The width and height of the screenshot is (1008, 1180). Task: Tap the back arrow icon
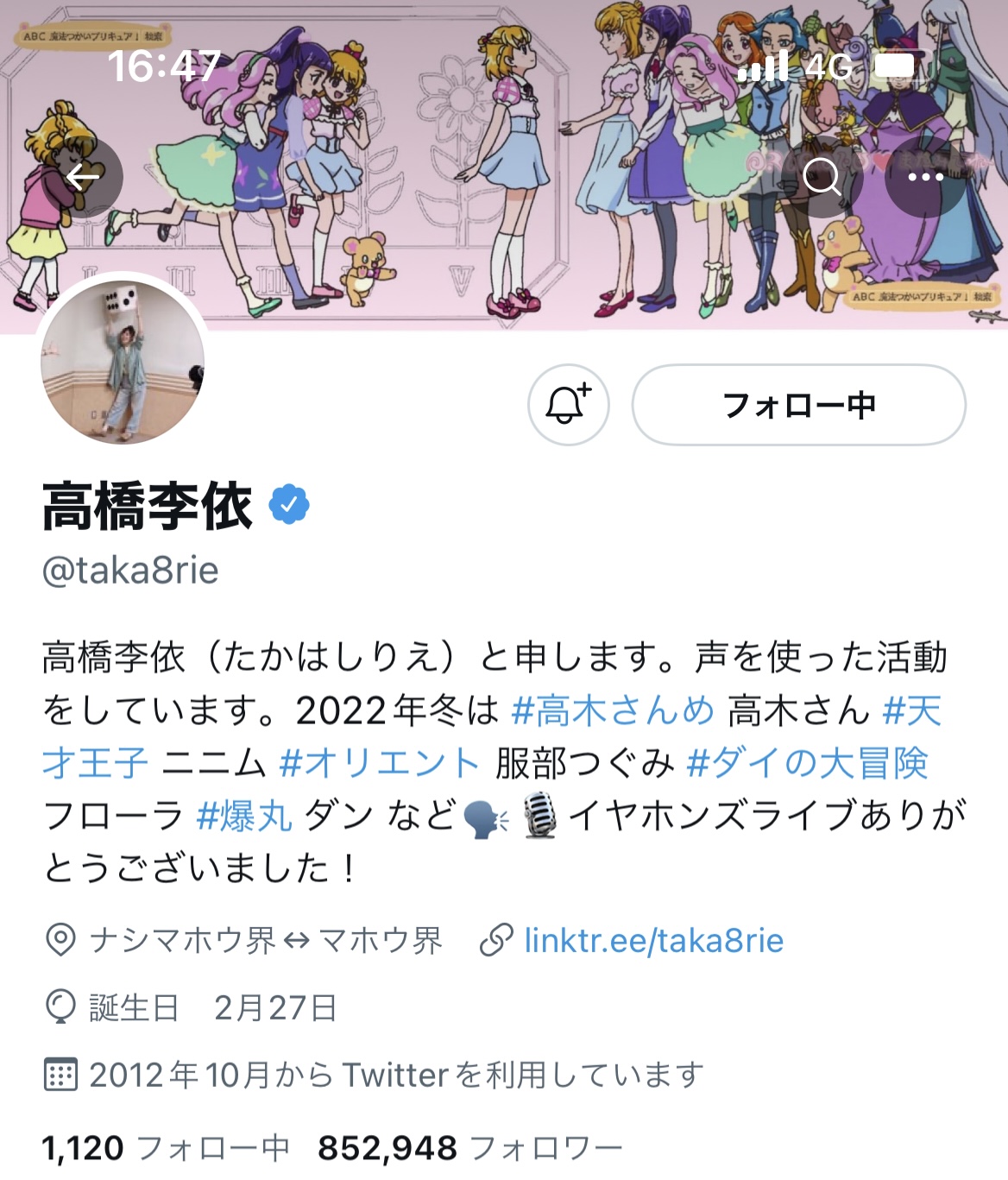pyautogui.click(x=83, y=177)
